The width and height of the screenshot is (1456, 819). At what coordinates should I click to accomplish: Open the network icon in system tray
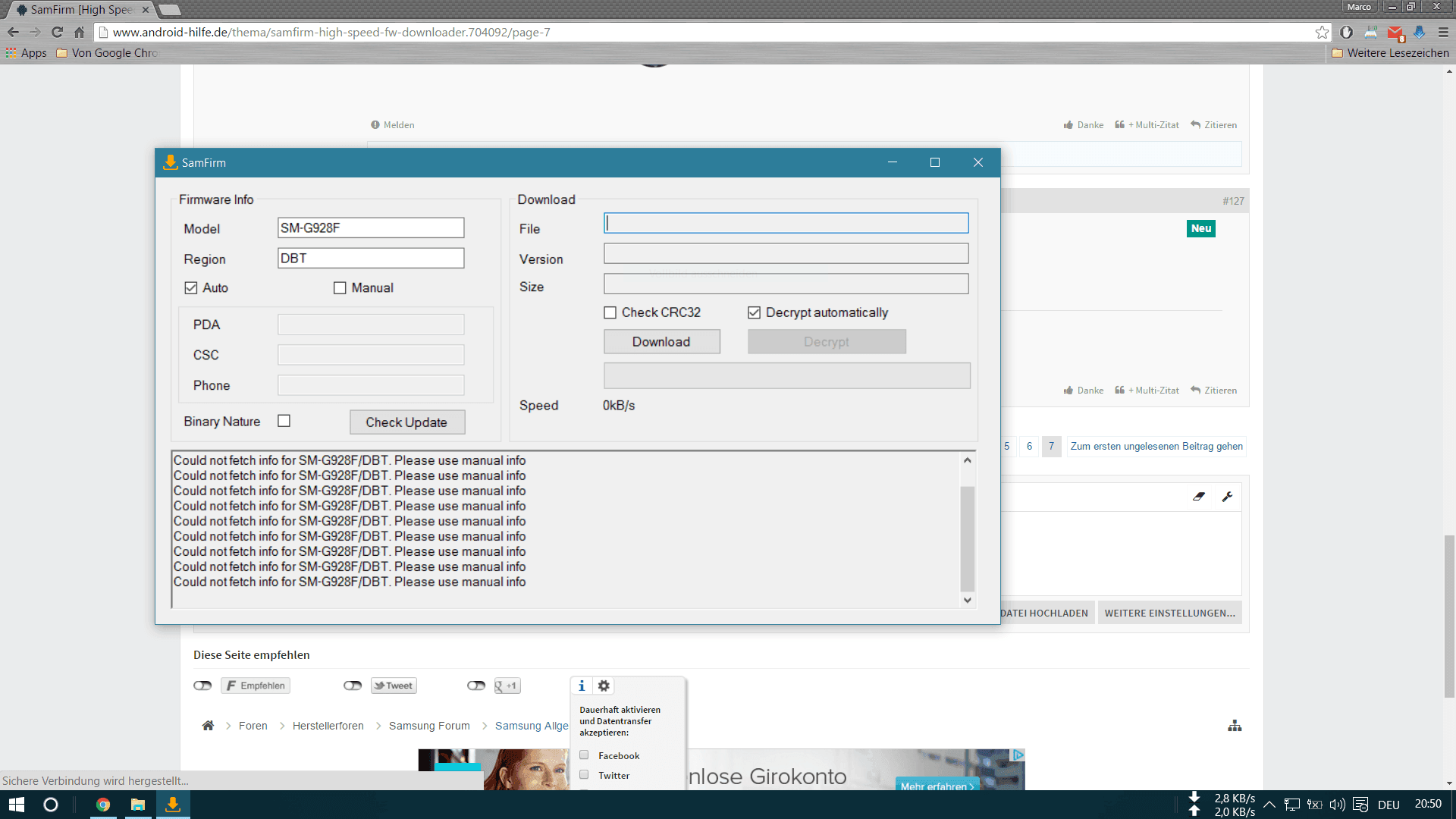(x=1292, y=805)
